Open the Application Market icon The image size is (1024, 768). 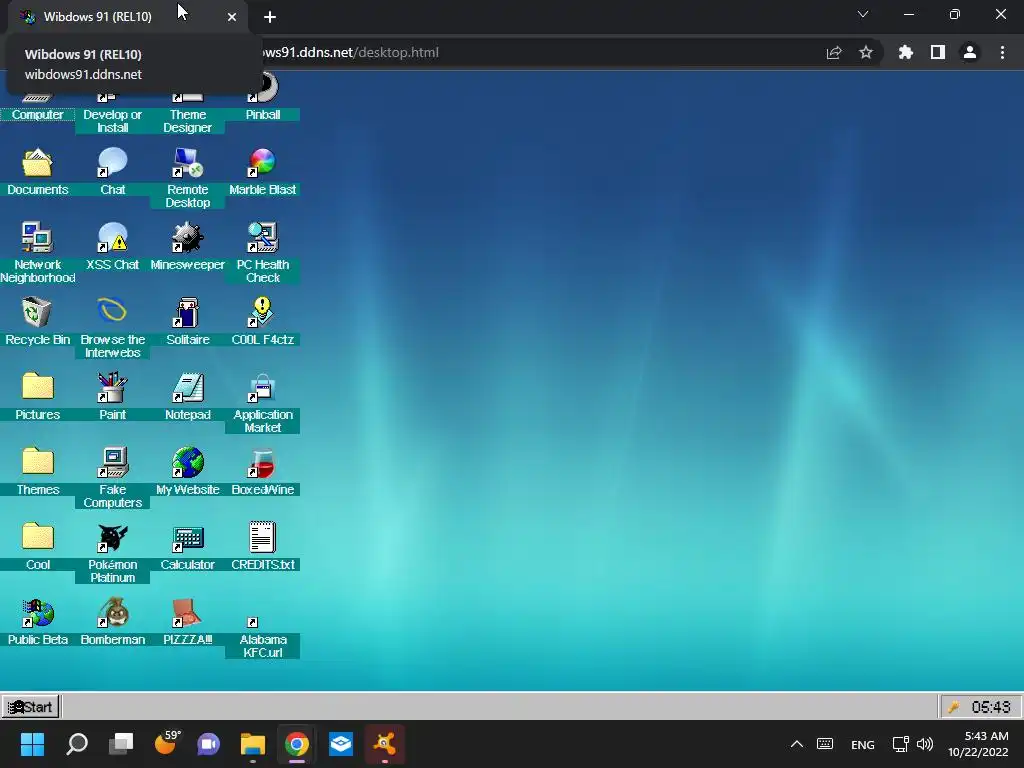pos(263,388)
